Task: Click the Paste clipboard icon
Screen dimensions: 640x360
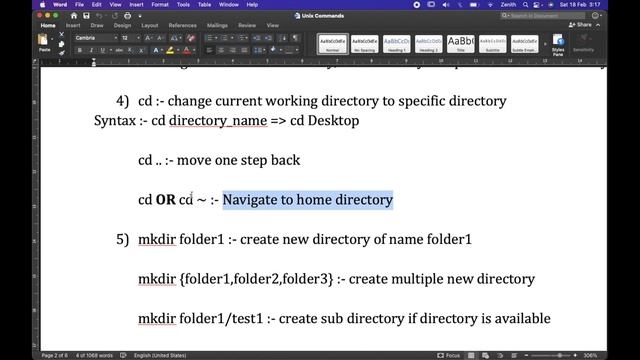Action: pyautogui.click(x=42, y=40)
